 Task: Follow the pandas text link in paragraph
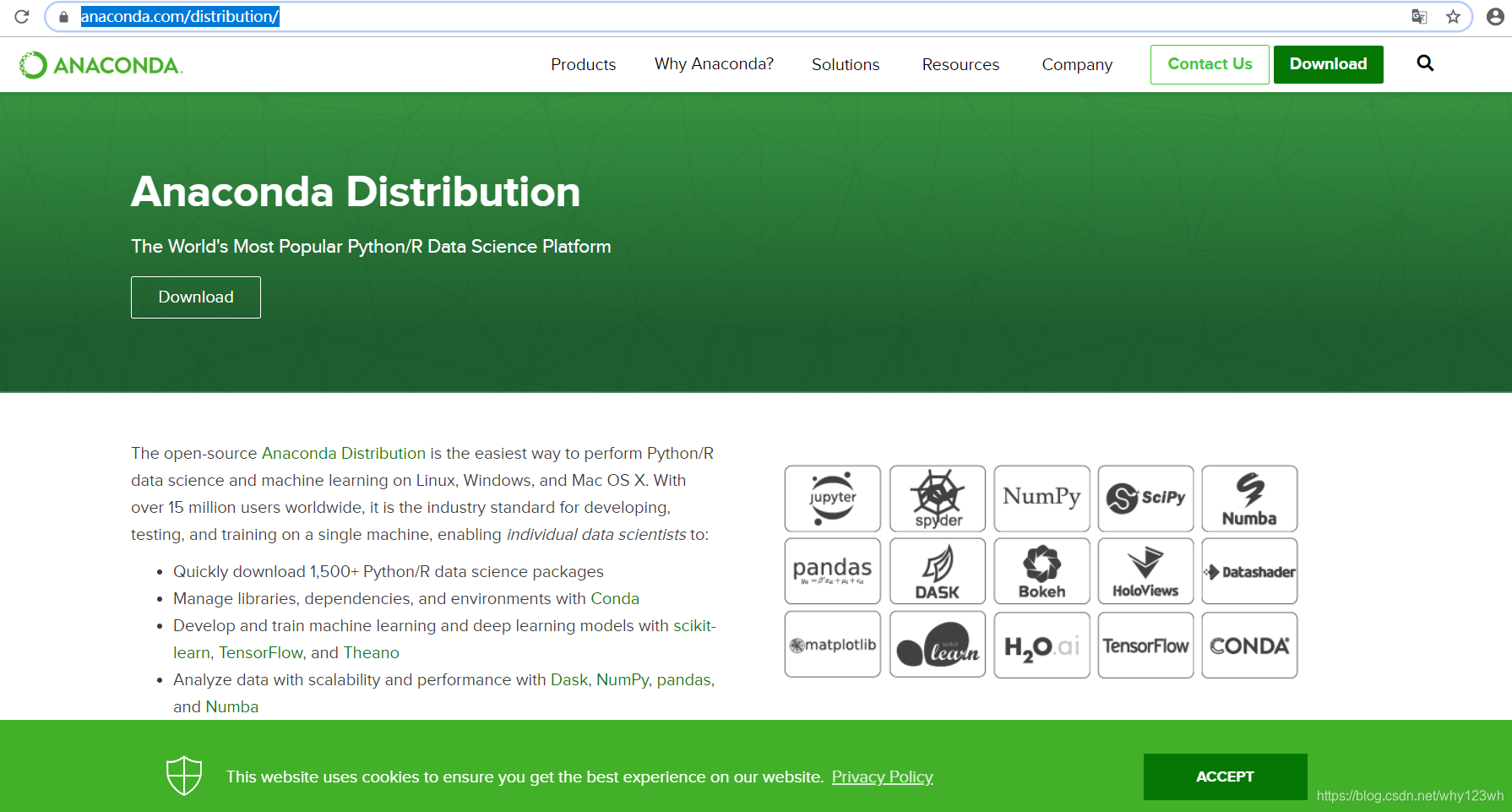(684, 680)
